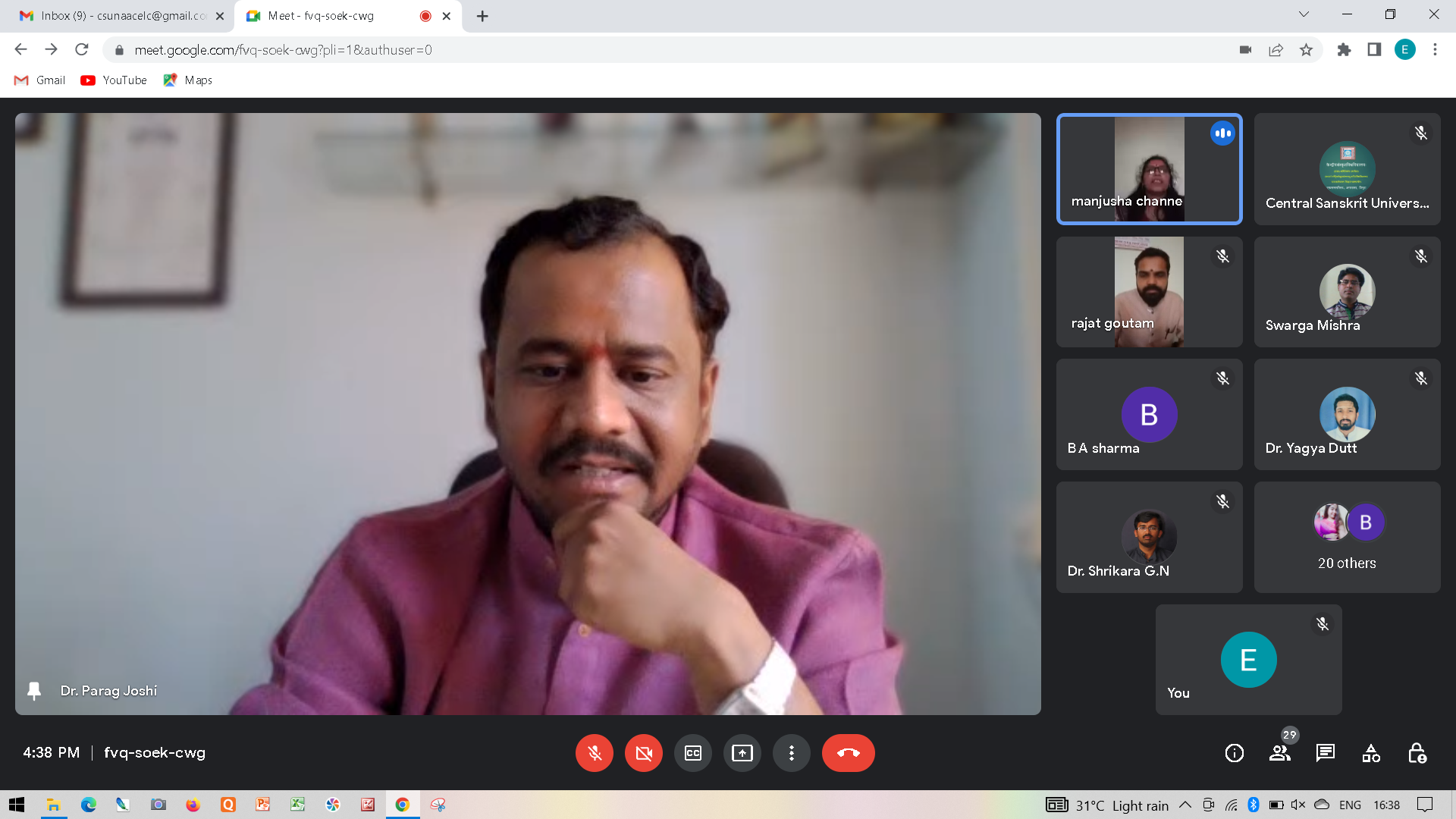
Task: Unpin Dr. Parag Joshi pin icon
Action: pos(34,691)
